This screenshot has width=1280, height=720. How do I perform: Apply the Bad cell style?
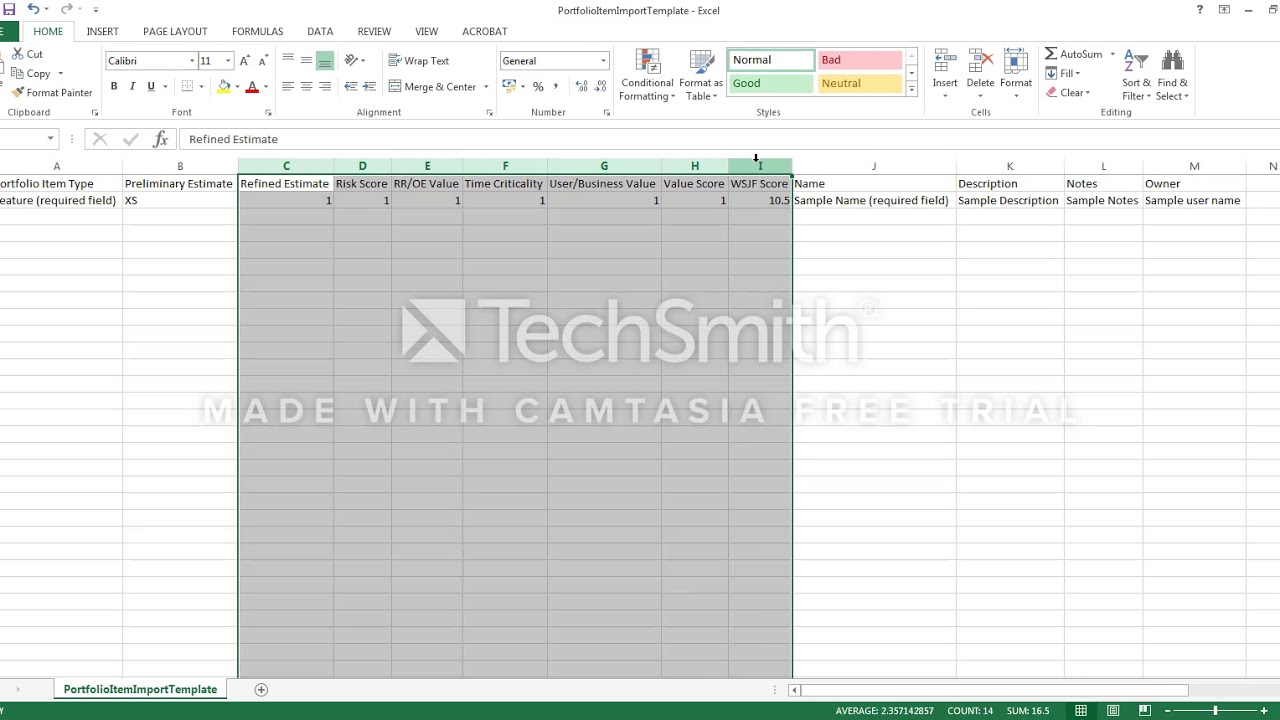(859, 60)
